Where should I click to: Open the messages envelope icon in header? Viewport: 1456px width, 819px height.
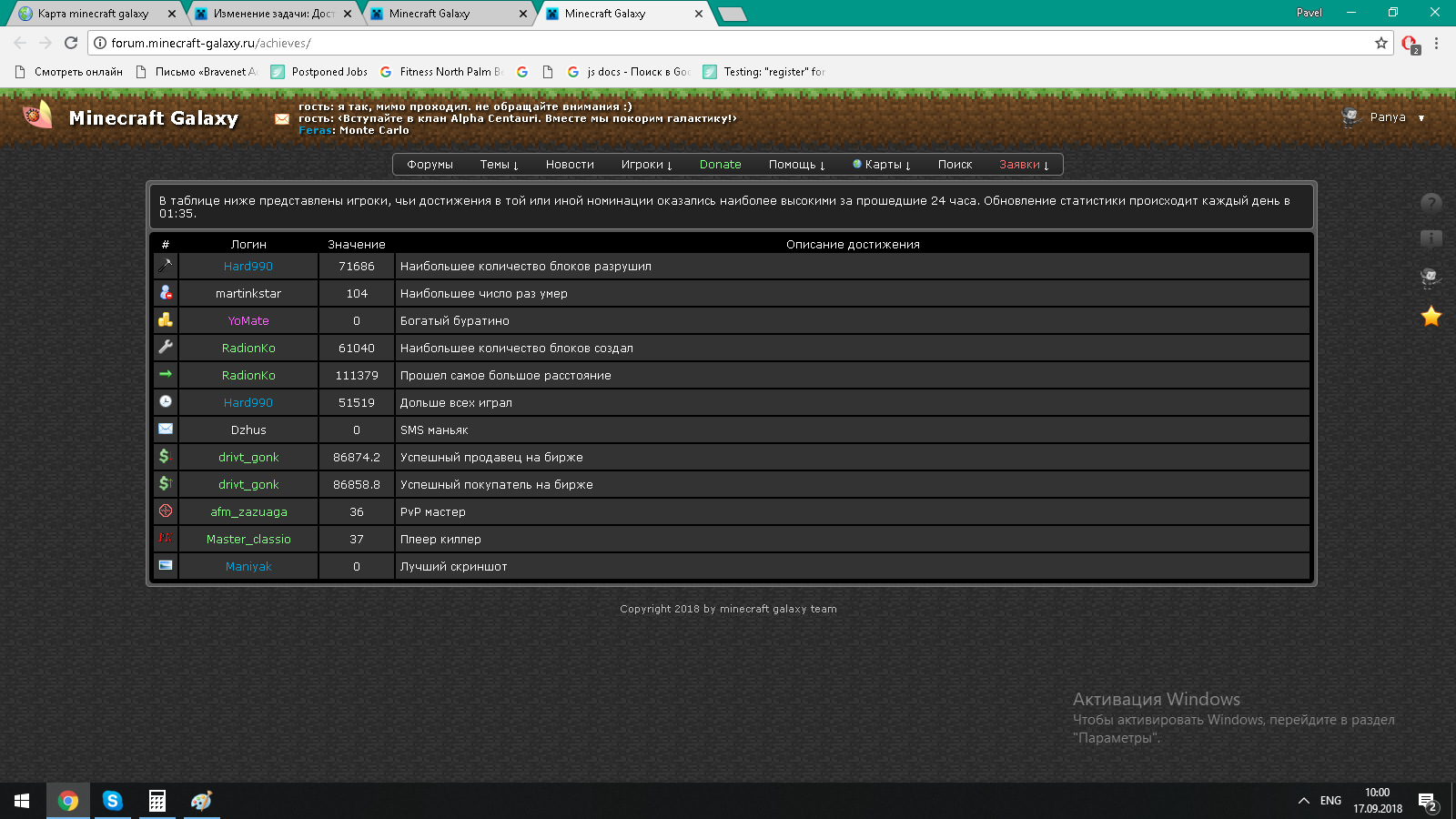282,119
